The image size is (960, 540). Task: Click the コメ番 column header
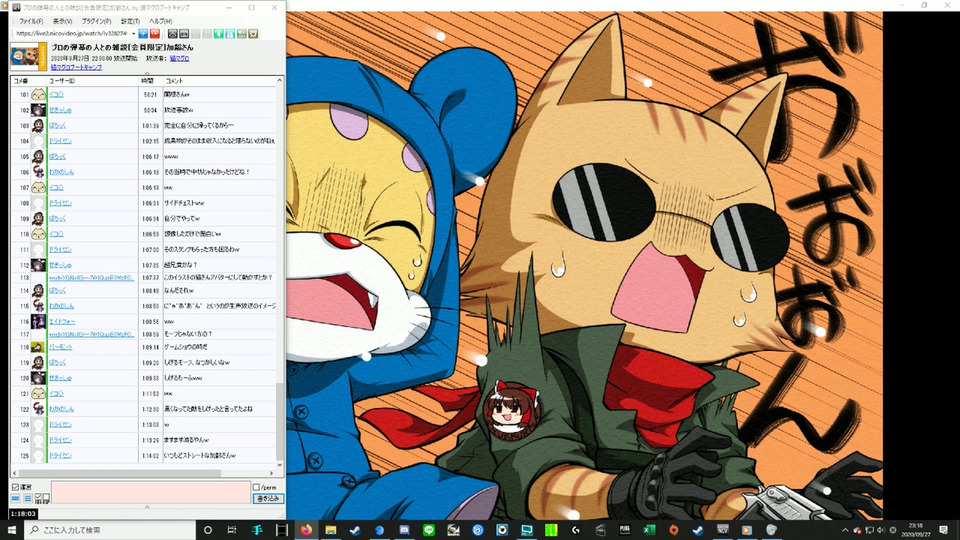[20, 81]
